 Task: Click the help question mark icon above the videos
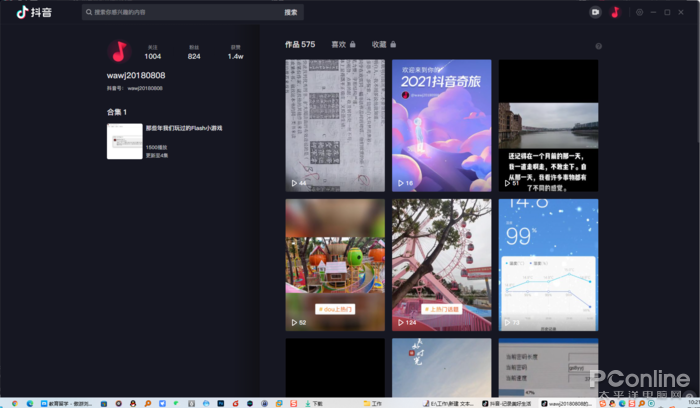click(x=599, y=46)
